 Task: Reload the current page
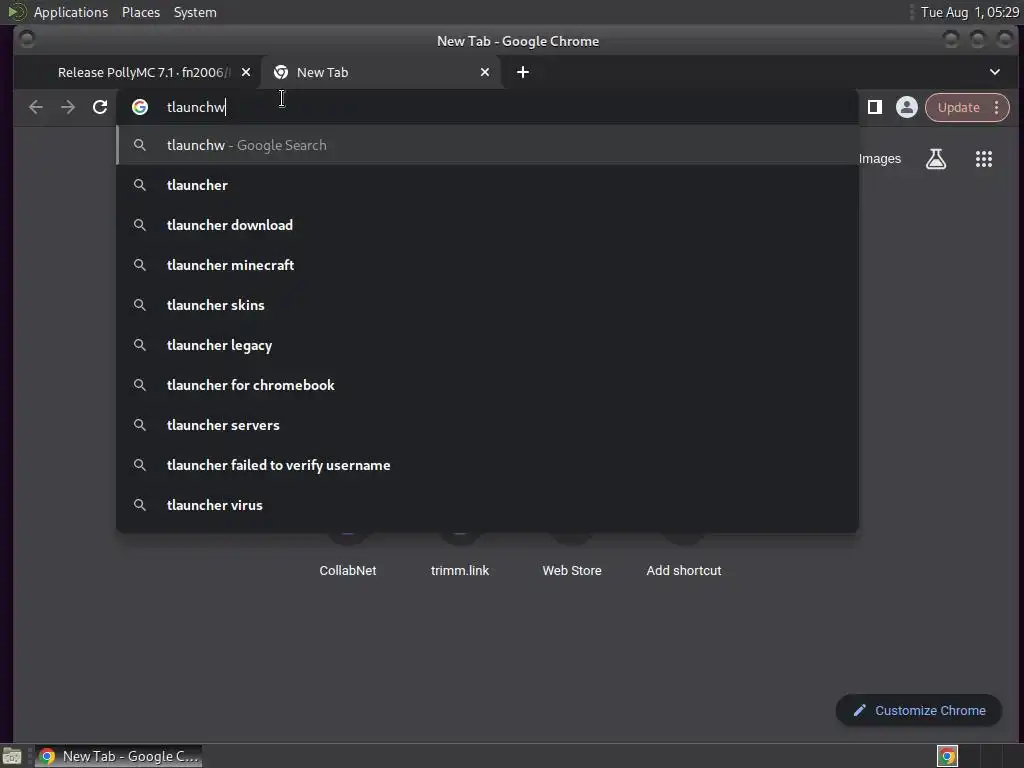click(x=100, y=107)
